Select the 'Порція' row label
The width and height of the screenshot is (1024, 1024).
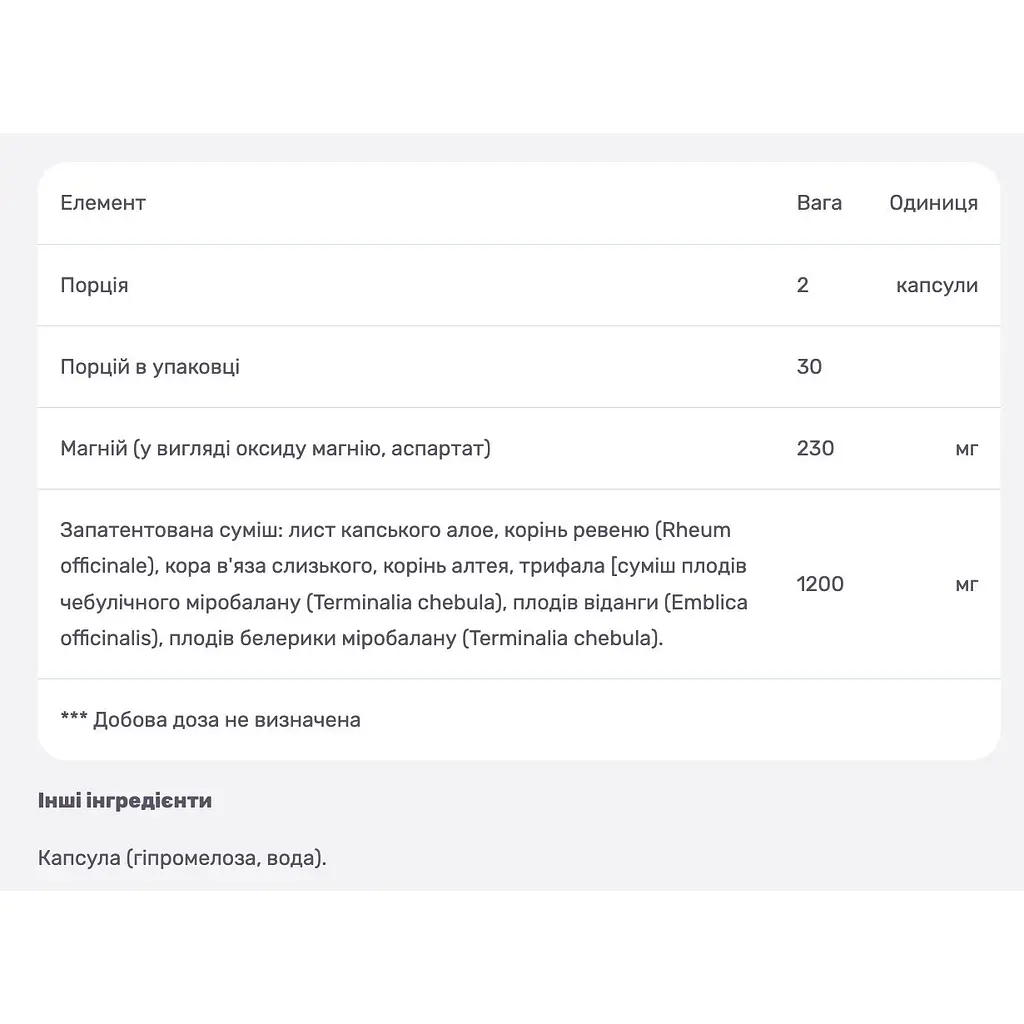coord(94,285)
